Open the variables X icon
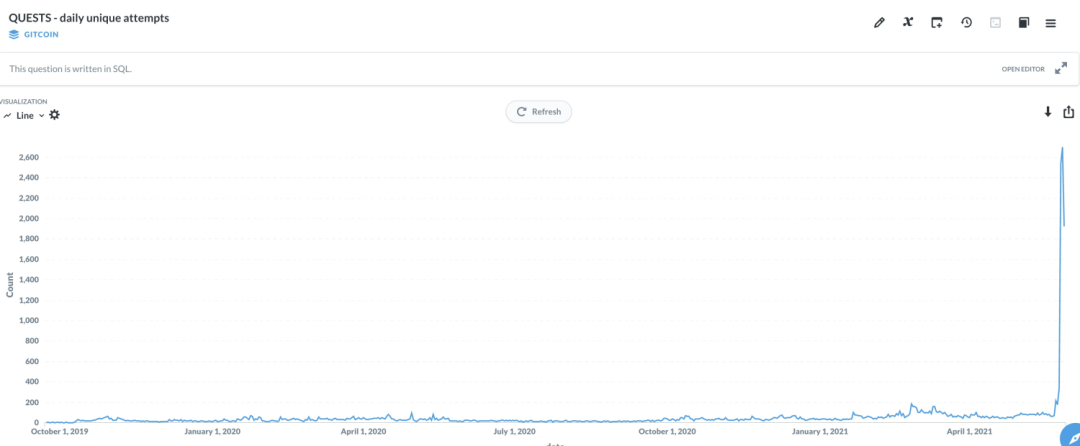 coord(908,22)
